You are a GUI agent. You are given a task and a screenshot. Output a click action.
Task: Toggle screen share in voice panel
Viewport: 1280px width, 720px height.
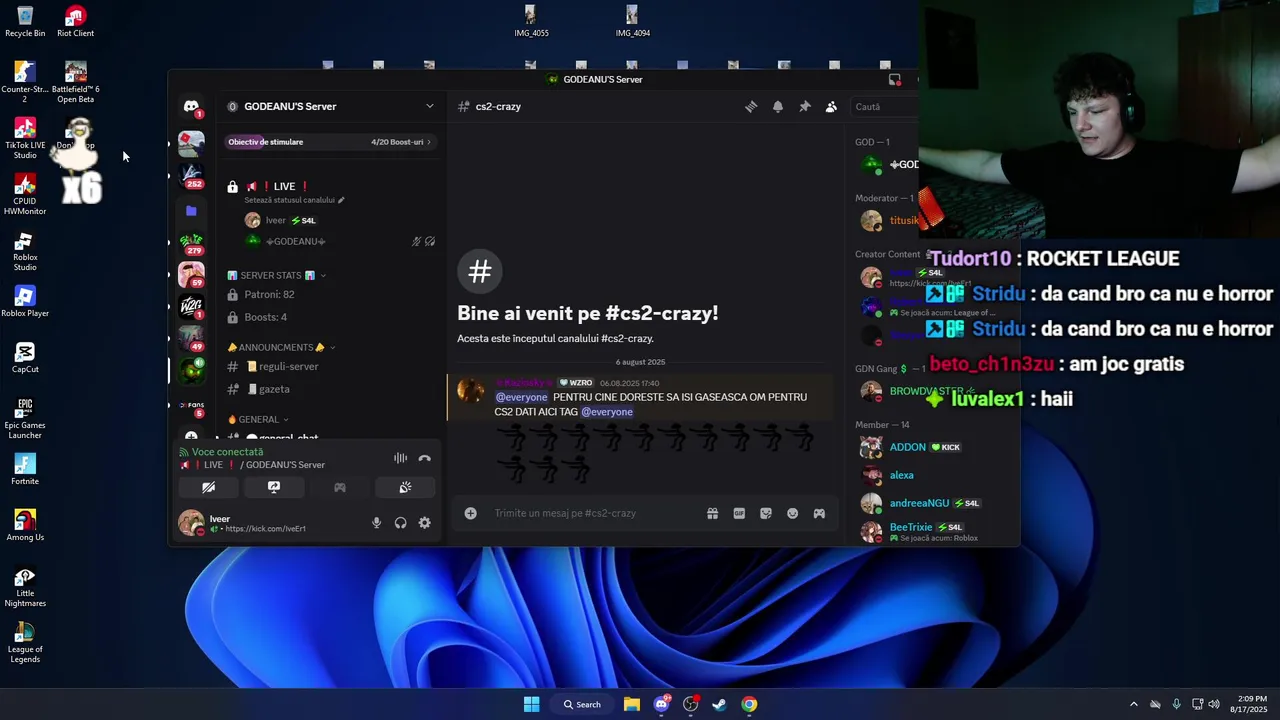274,487
